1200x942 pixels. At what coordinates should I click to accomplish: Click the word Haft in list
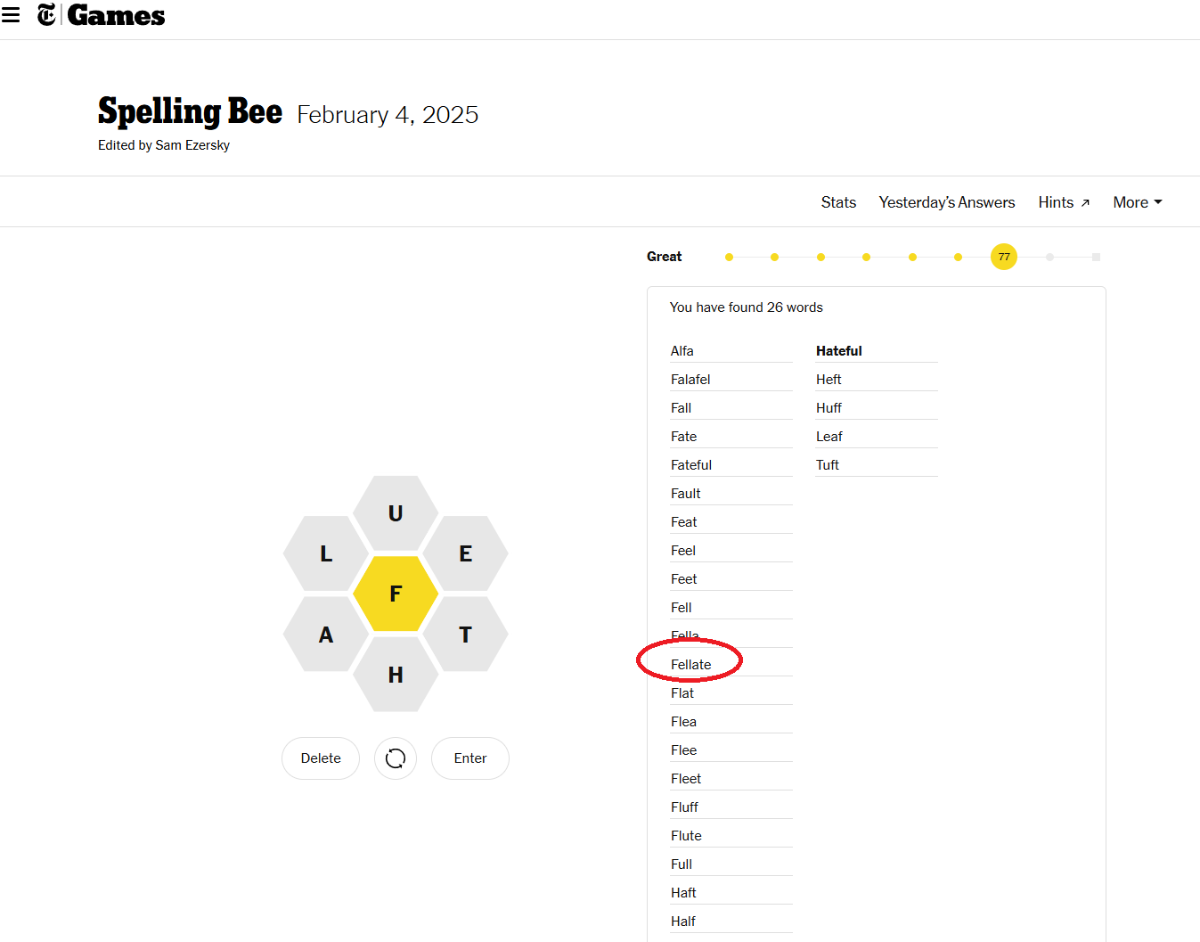click(684, 893)
